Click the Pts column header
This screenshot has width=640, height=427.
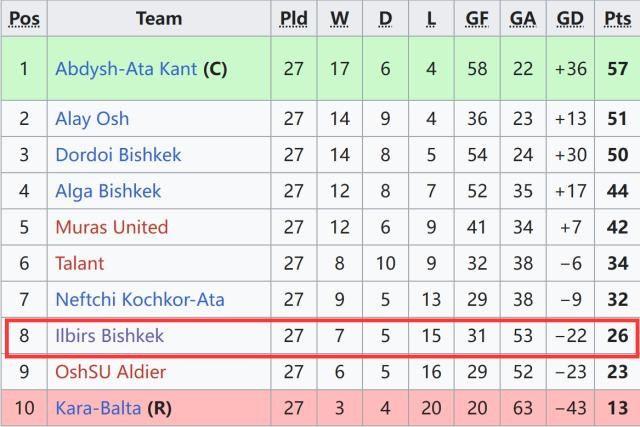pyautogui.click(x=617, y=18)
